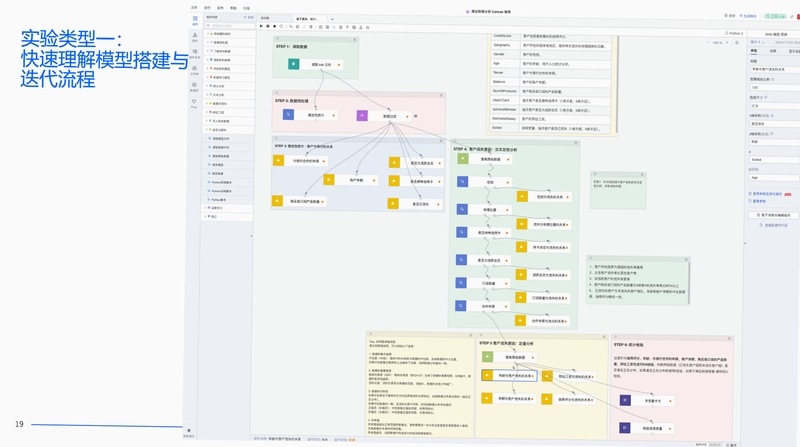800x447 pixels.
Task: Click the STEP 1: 读取数据 frame title
Action: coord(292,46)
